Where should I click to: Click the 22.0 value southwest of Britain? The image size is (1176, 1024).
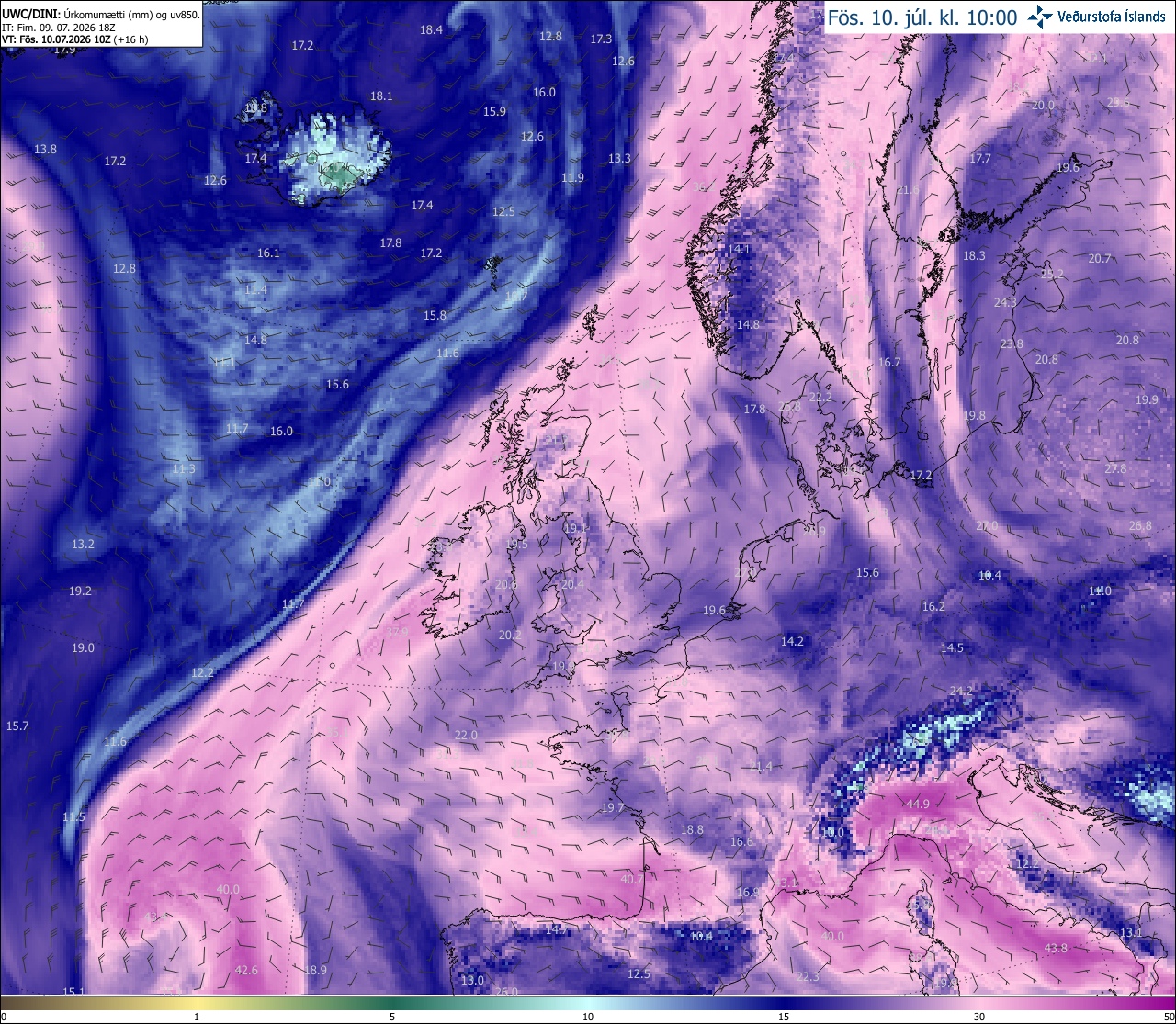[x=466, y=735]
